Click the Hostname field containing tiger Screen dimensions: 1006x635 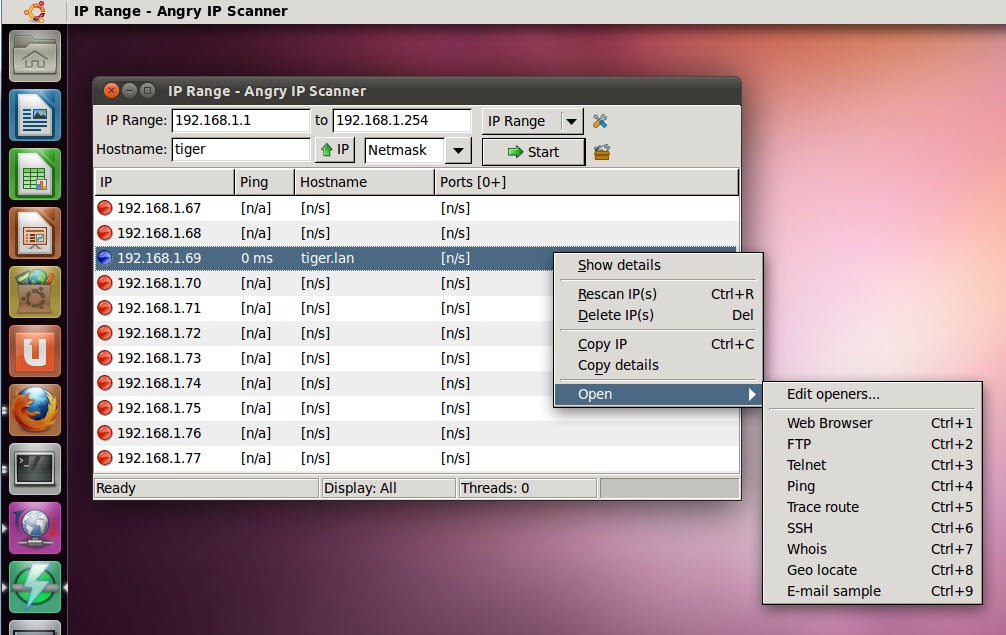tap(241, 149)
